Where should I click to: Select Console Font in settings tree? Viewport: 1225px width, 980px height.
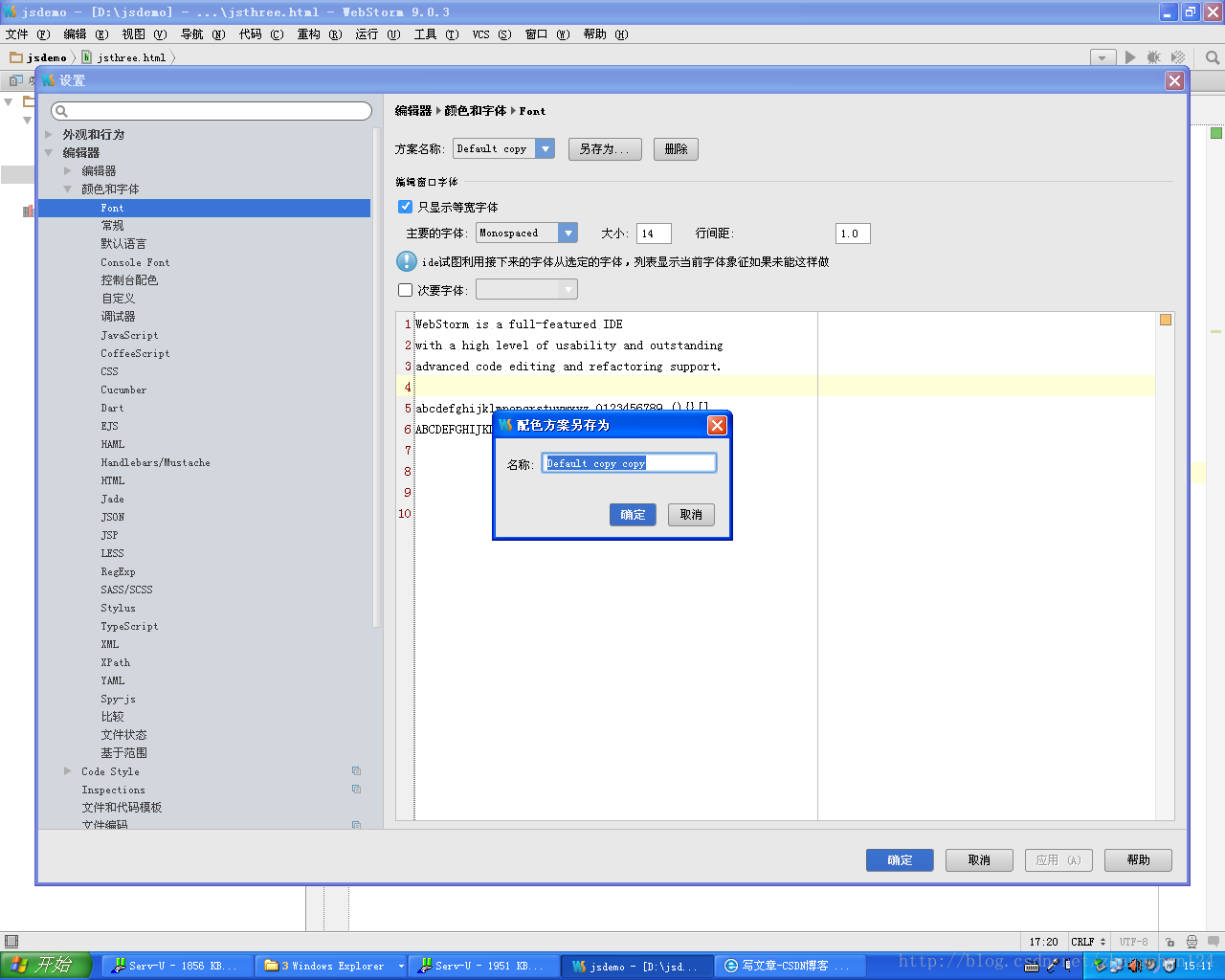click(135, 262)
